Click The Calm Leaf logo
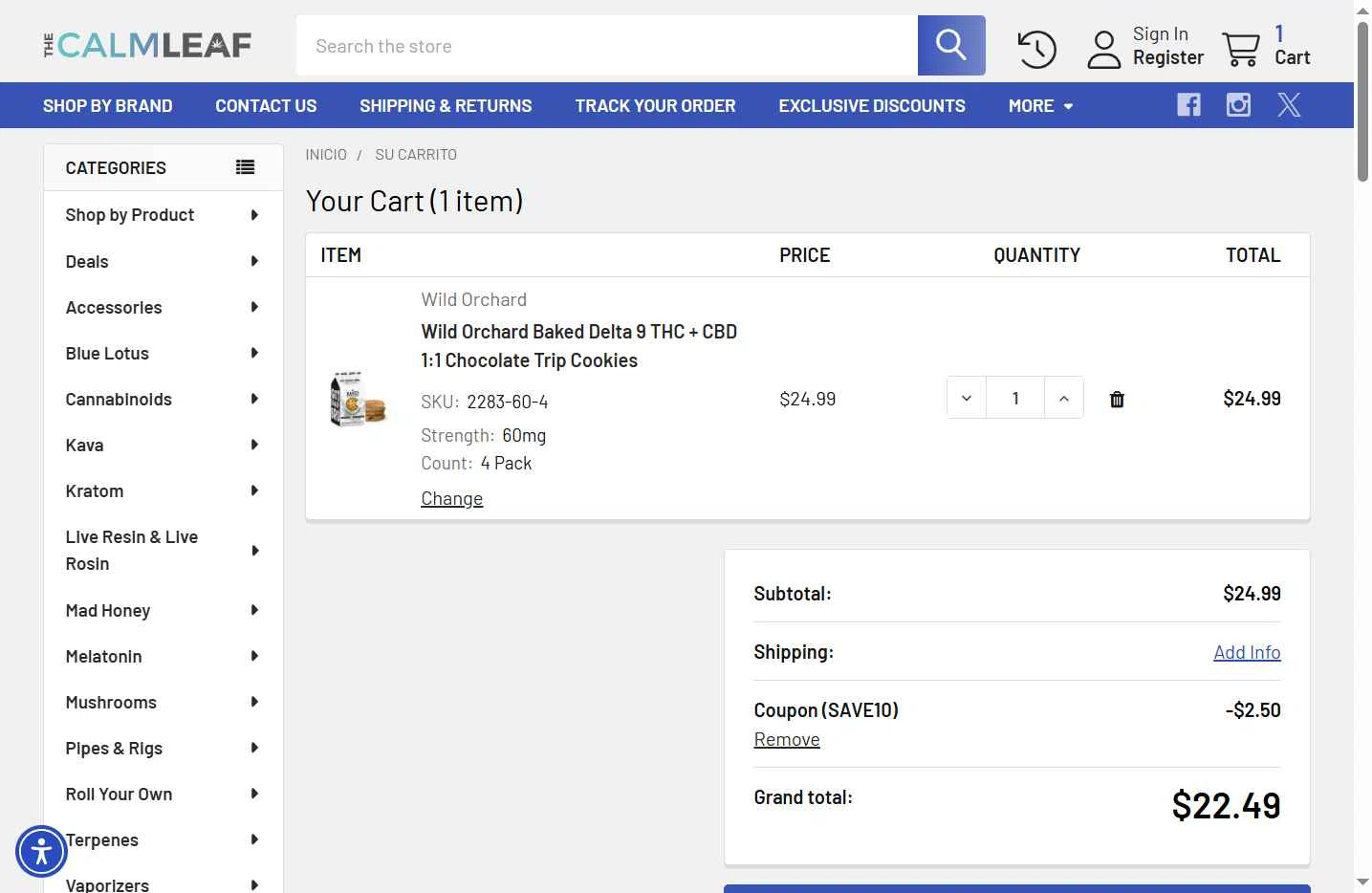The height and width of the screenshot is (893, 1372). pos(148,45)
